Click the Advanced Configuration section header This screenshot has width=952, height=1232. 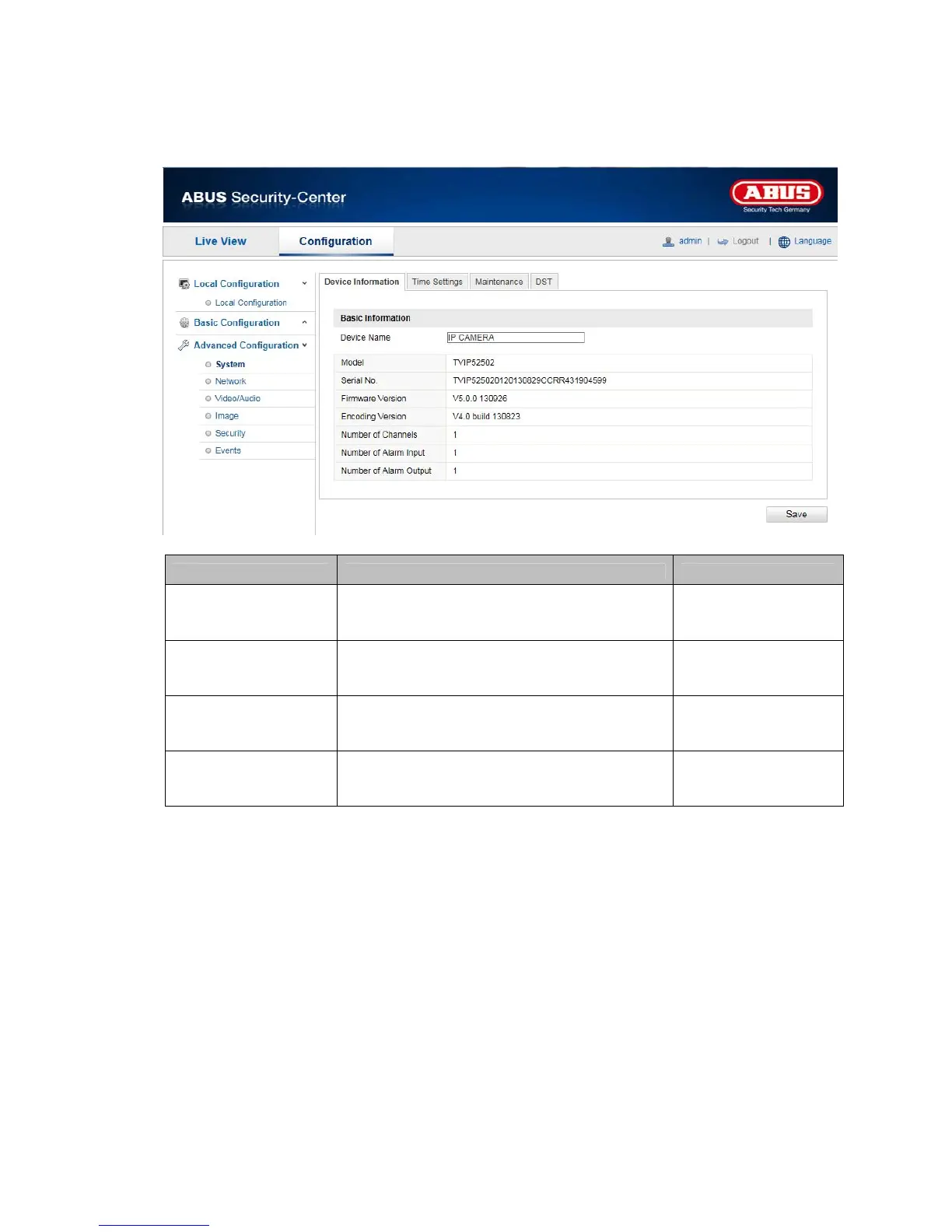point(246,345)
